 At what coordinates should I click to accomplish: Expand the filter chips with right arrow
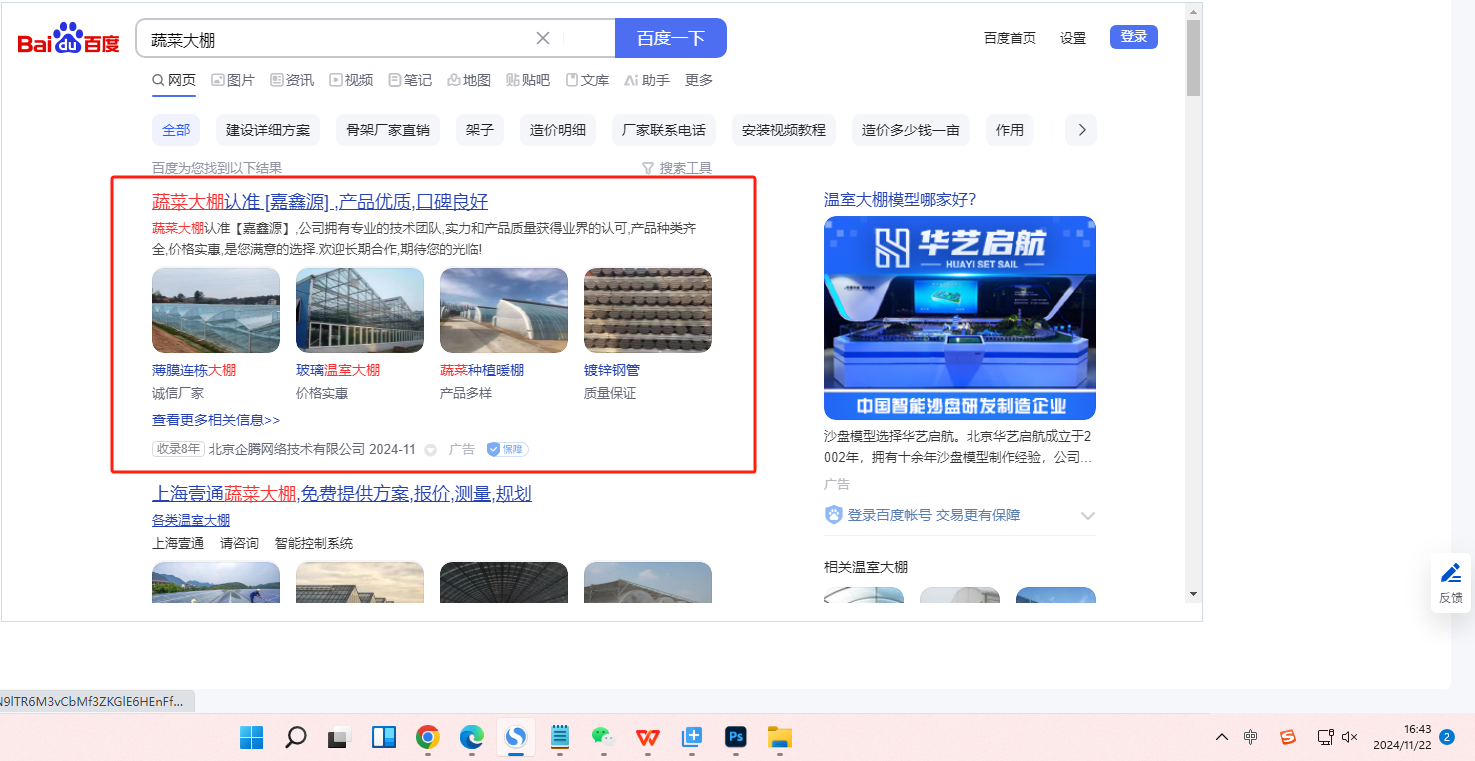click(1081, 130)
